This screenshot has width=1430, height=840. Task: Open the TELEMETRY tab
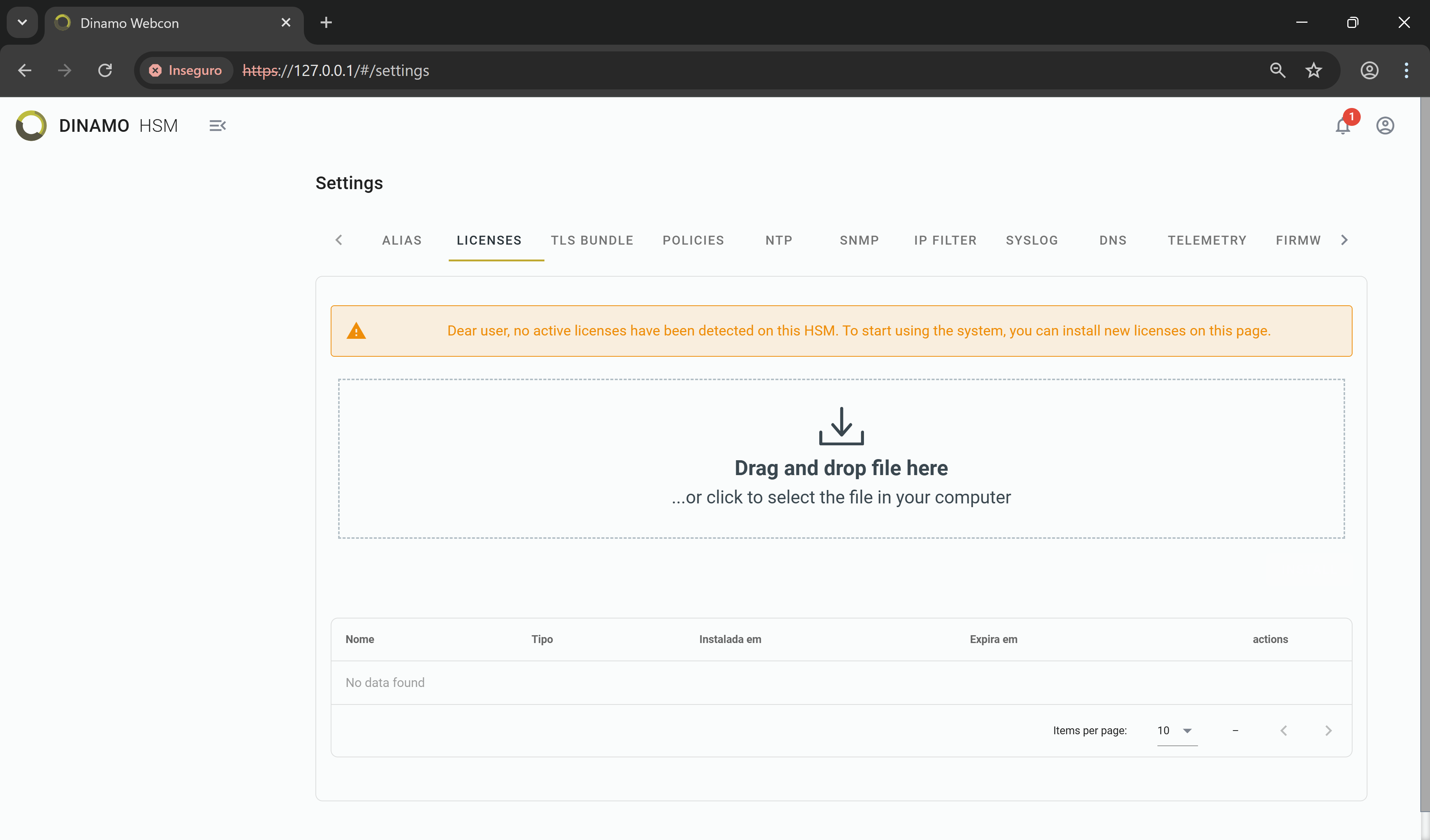point(1207,240)
